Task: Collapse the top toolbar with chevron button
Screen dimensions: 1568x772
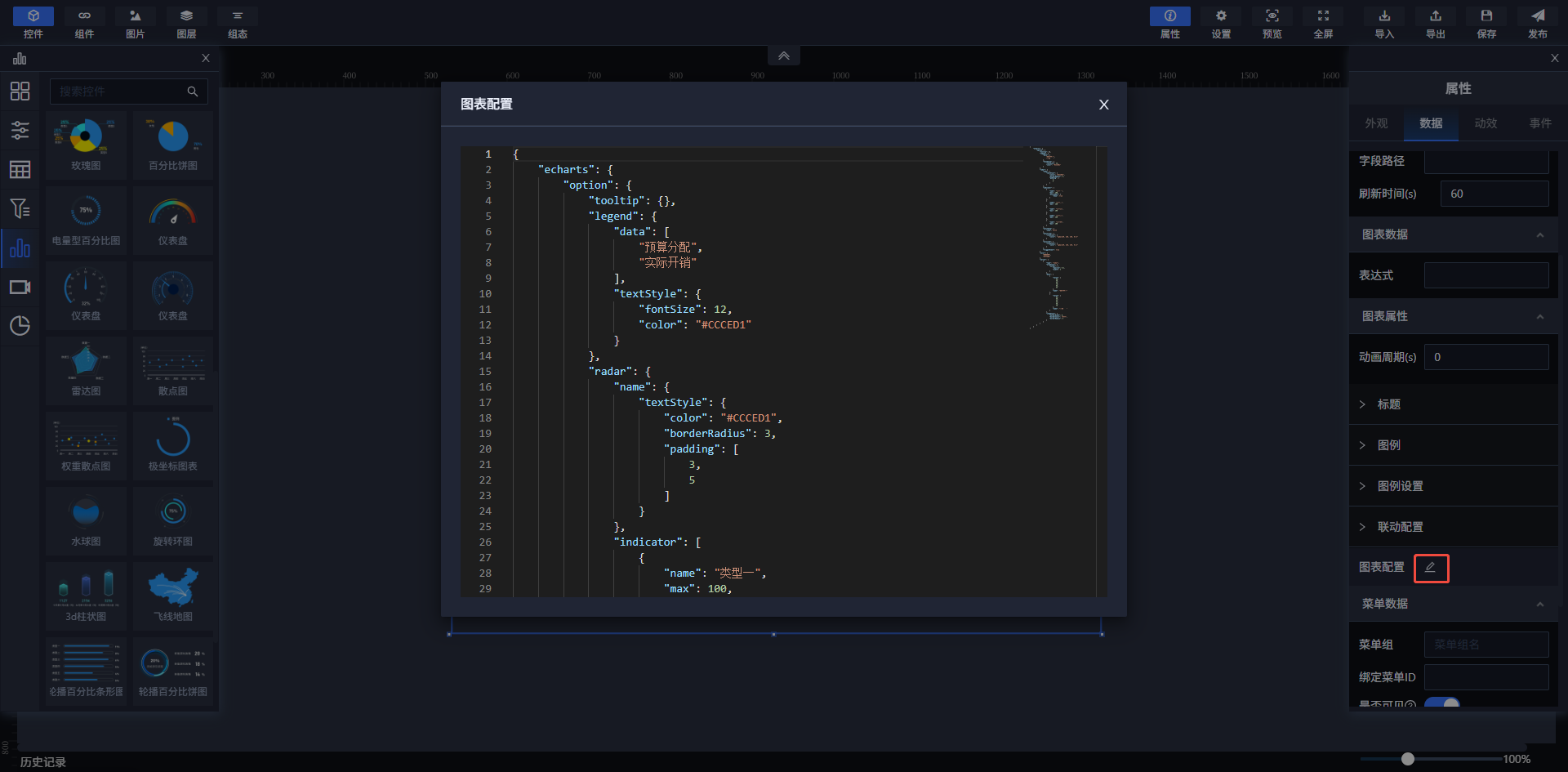Action: 783,56
